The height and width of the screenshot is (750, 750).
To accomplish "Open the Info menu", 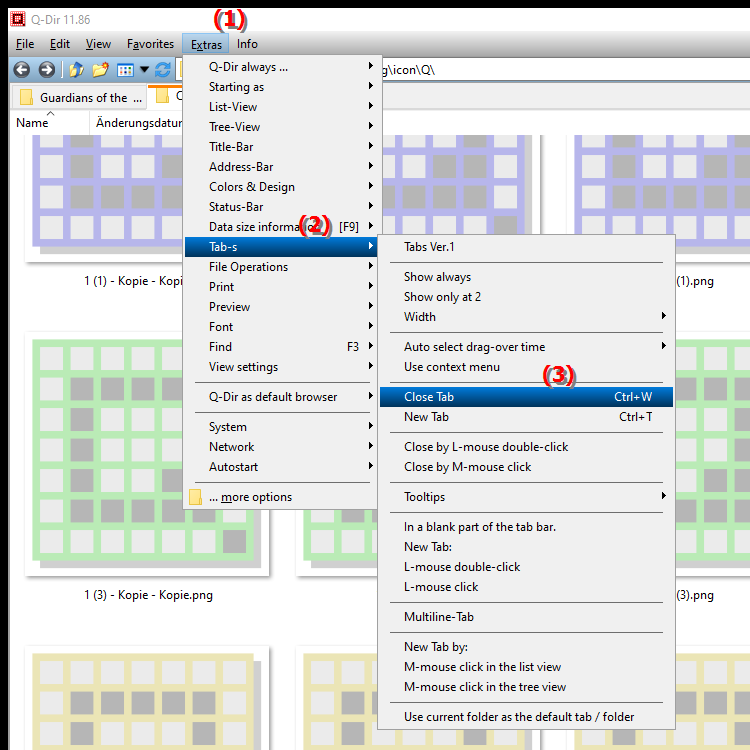I will (x=247, y=44).
